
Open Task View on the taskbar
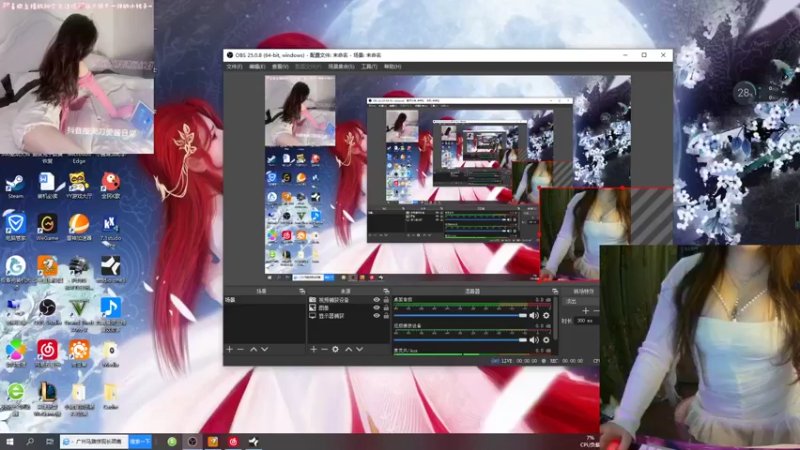click(x=49, y=441)
